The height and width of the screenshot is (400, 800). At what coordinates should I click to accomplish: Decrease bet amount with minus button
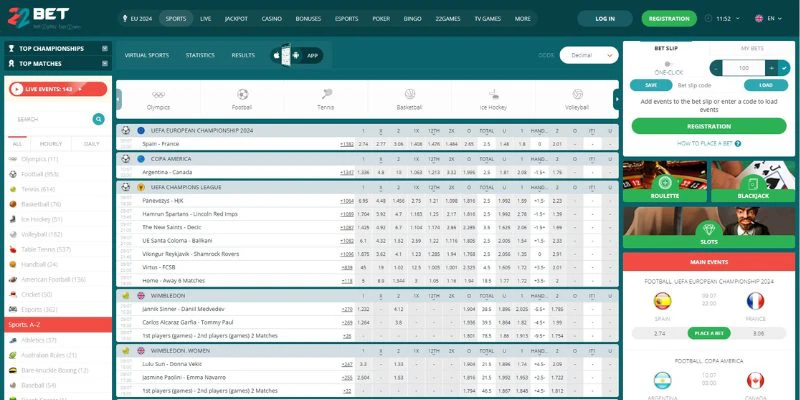(716, 68)
